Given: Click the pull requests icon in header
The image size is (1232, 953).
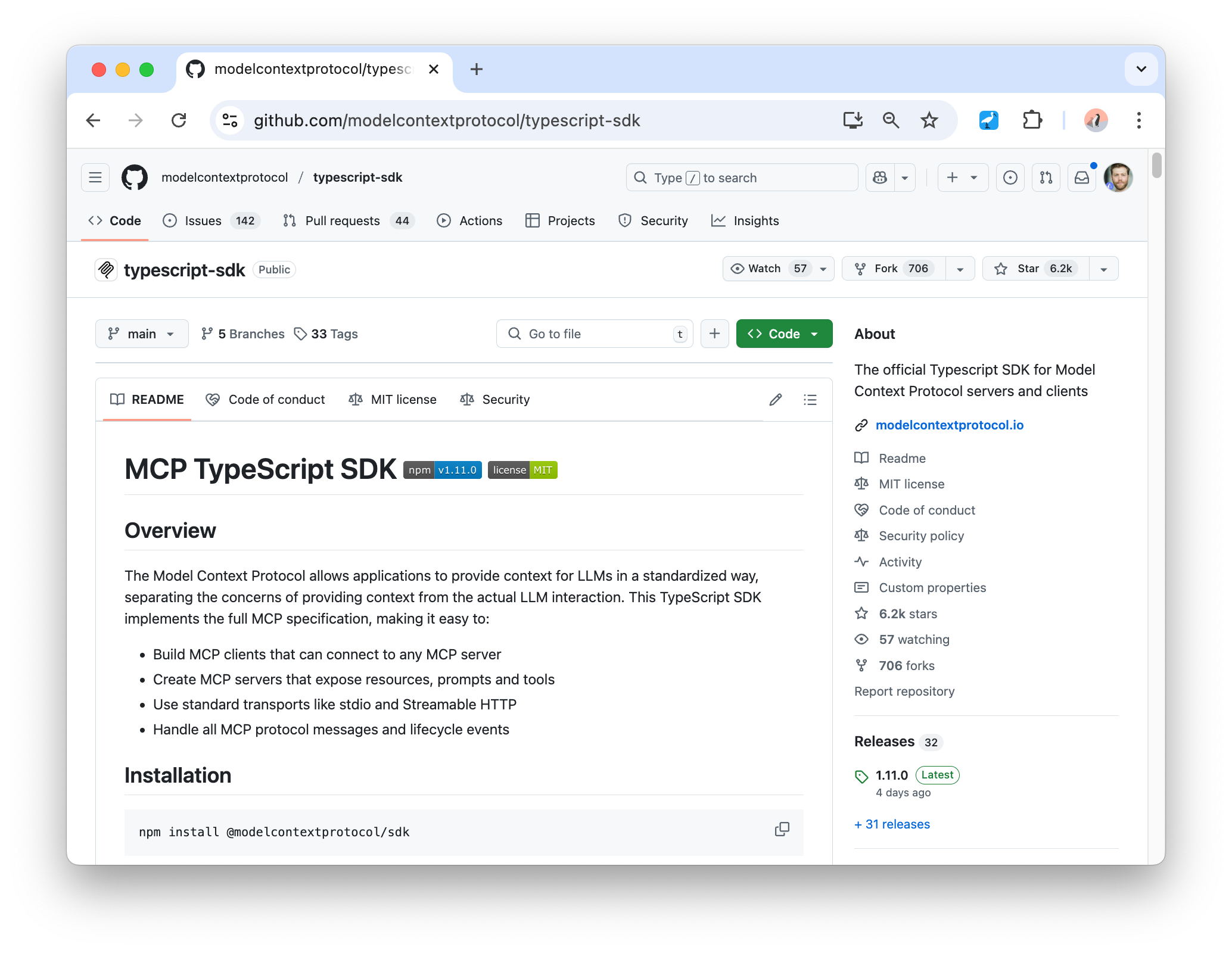Looking at the screenshot, I should point(1046,177).
